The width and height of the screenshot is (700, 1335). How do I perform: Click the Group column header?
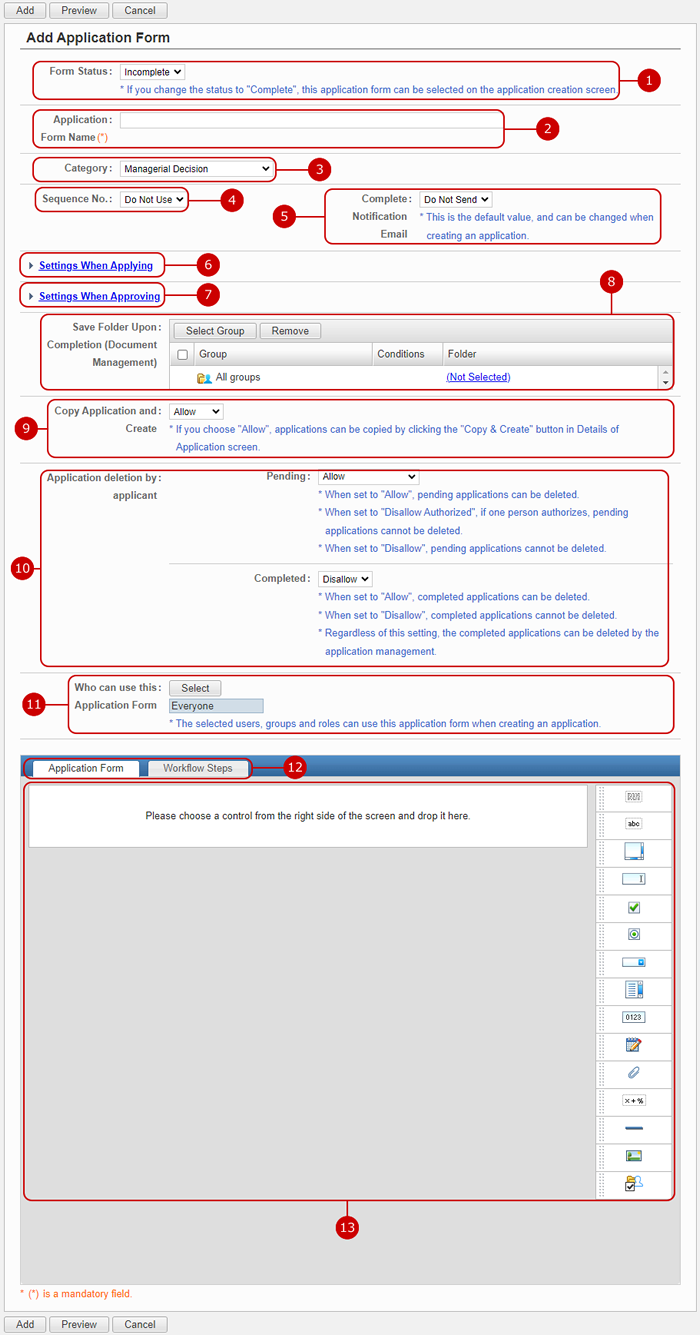213,354
